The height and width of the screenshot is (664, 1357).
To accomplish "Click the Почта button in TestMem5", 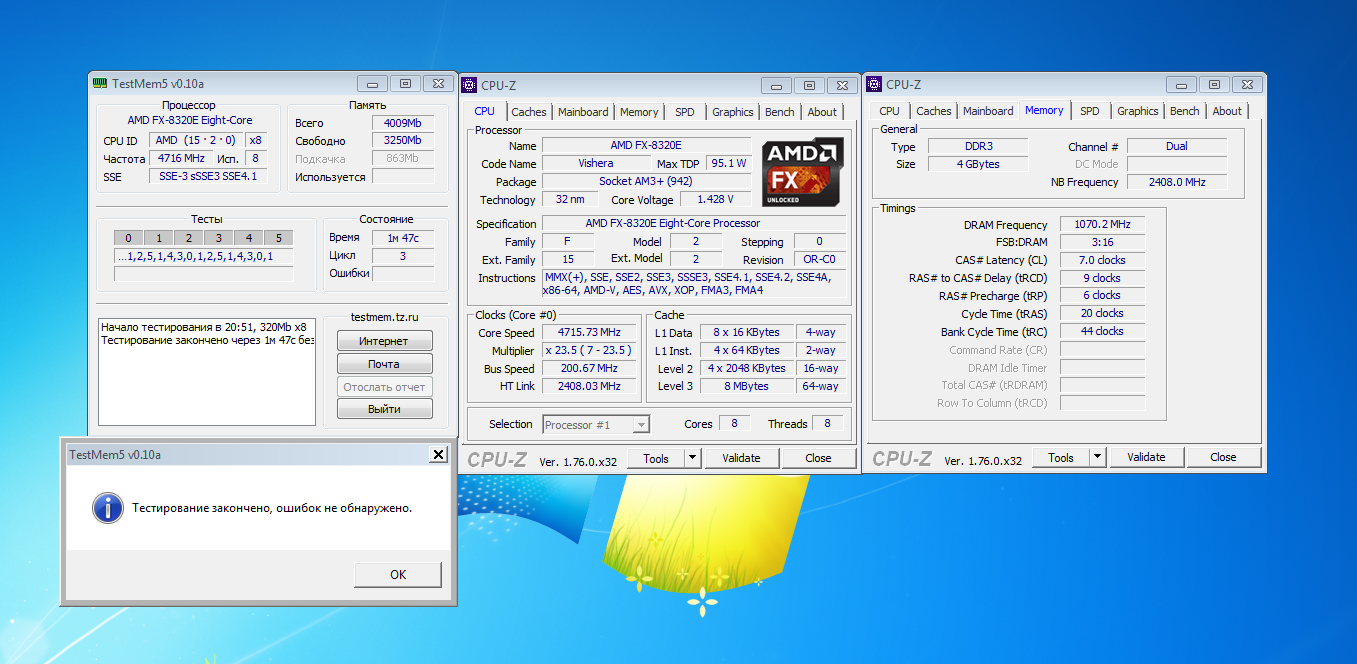I will pyautogui.click(x=384, y=364).
